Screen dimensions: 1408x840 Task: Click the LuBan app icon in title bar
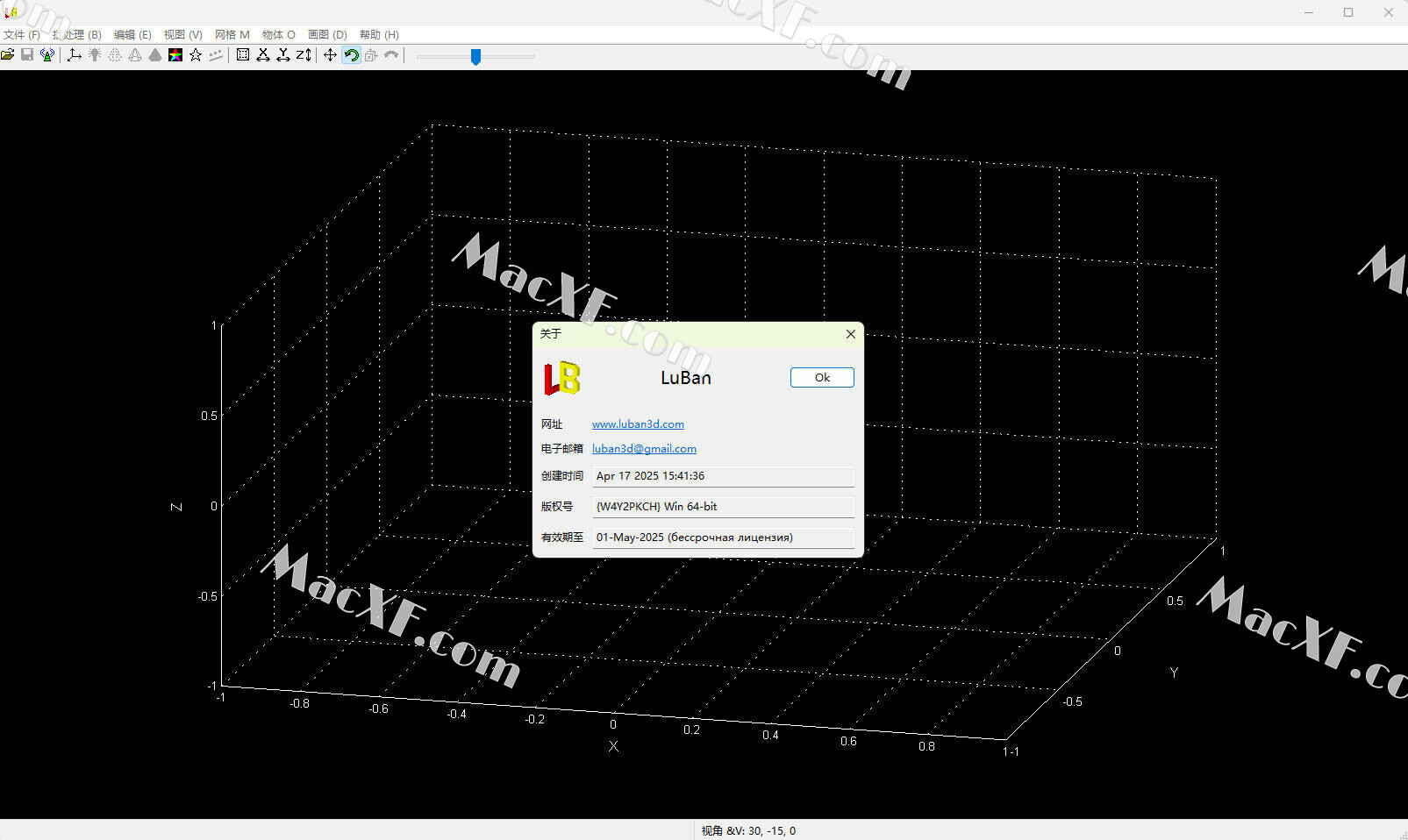pyautogui.click(x=11, y=11)
